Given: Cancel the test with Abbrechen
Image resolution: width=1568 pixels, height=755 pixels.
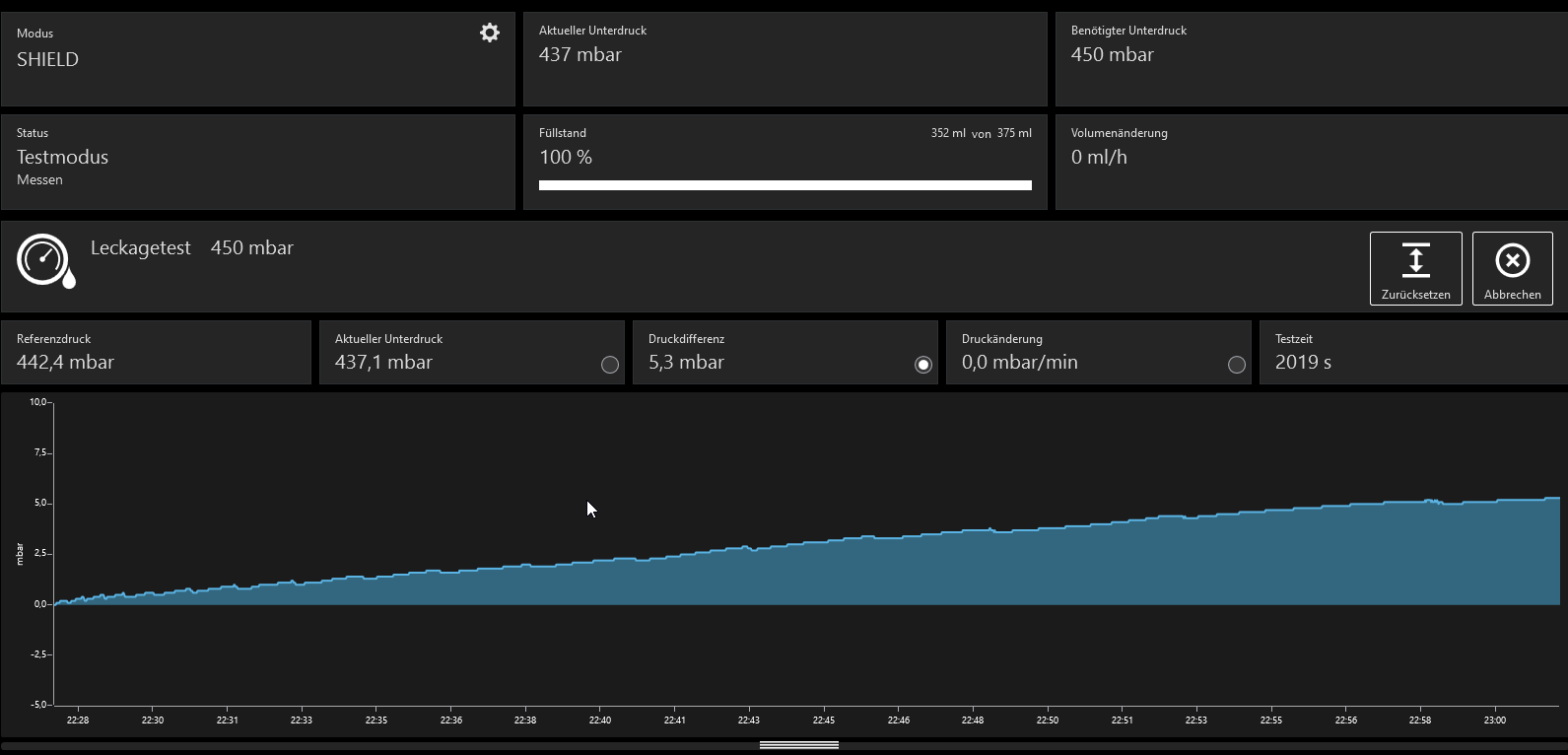Looking at the screenshot, I should tap(1512, 269).
